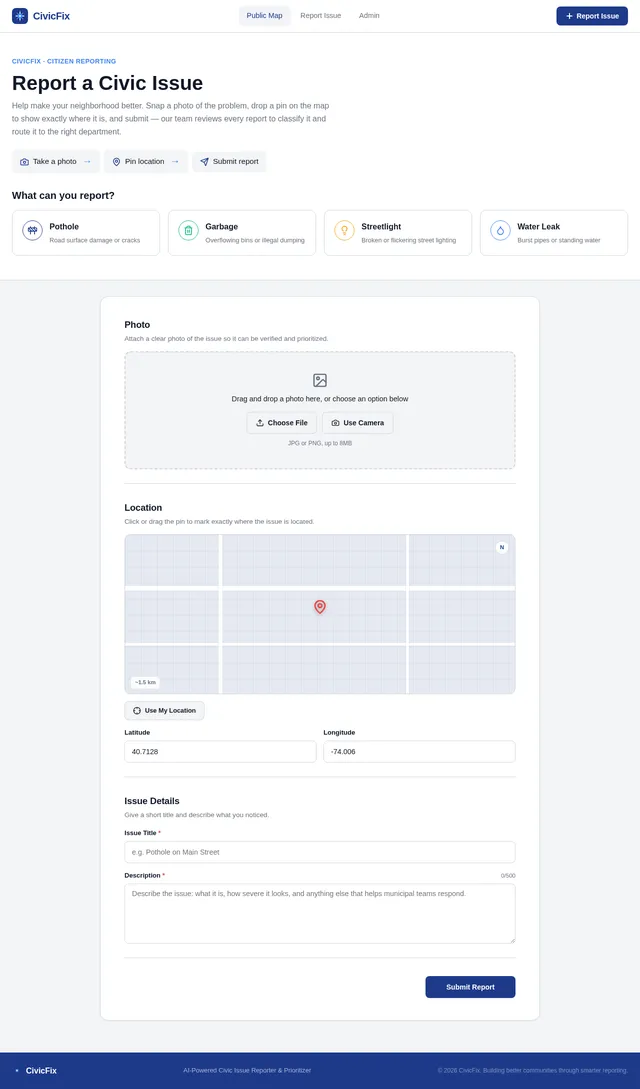Click the 0/500 character counter
Viewport: 640px width, 1089px height.
[x=508, y=876]
